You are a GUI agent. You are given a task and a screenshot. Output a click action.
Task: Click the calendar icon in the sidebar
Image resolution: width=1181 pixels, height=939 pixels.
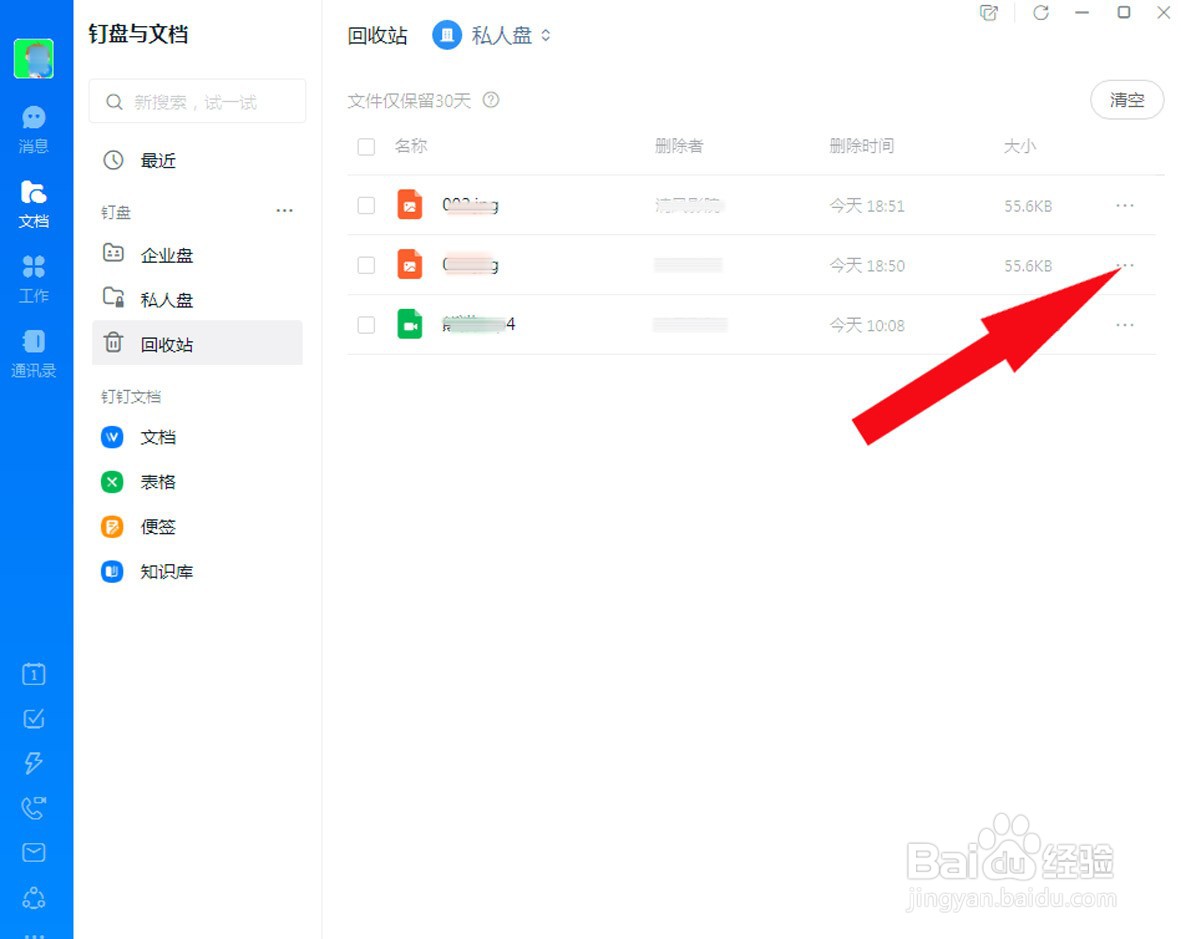coord(33,674)
